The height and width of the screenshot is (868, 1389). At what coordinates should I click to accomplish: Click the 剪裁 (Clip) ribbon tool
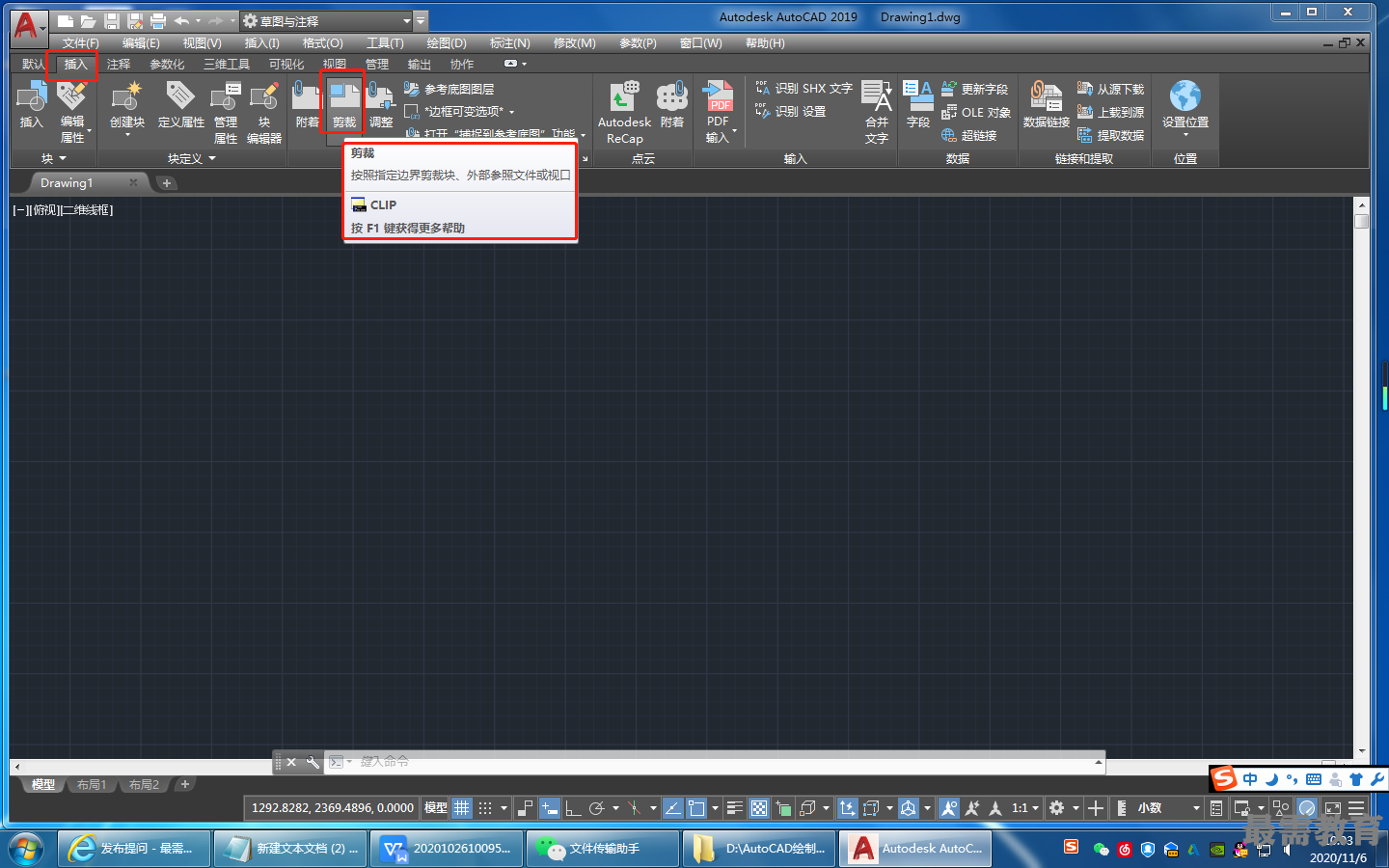coord(343,105)
